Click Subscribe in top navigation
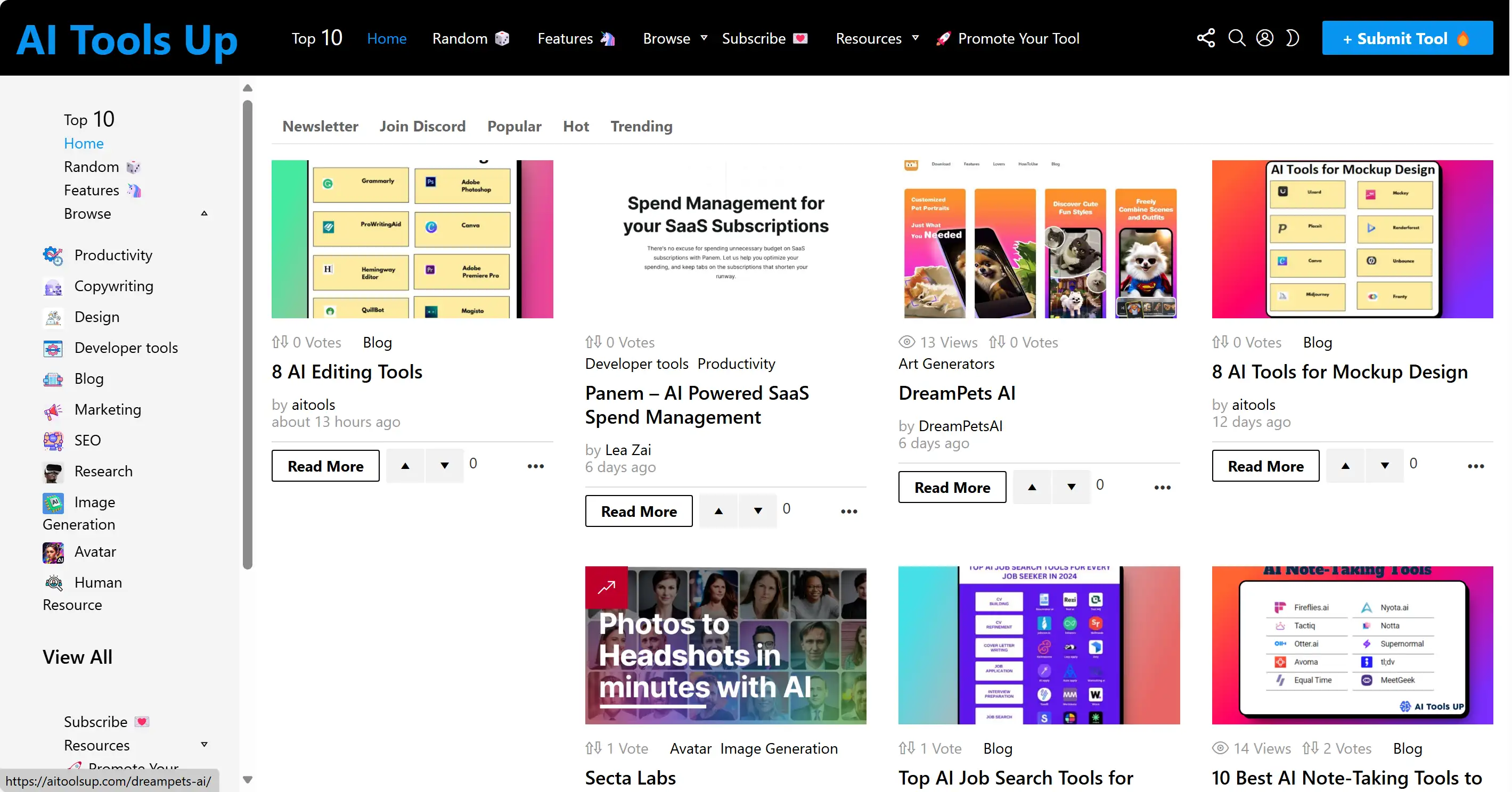 point(765,39)
